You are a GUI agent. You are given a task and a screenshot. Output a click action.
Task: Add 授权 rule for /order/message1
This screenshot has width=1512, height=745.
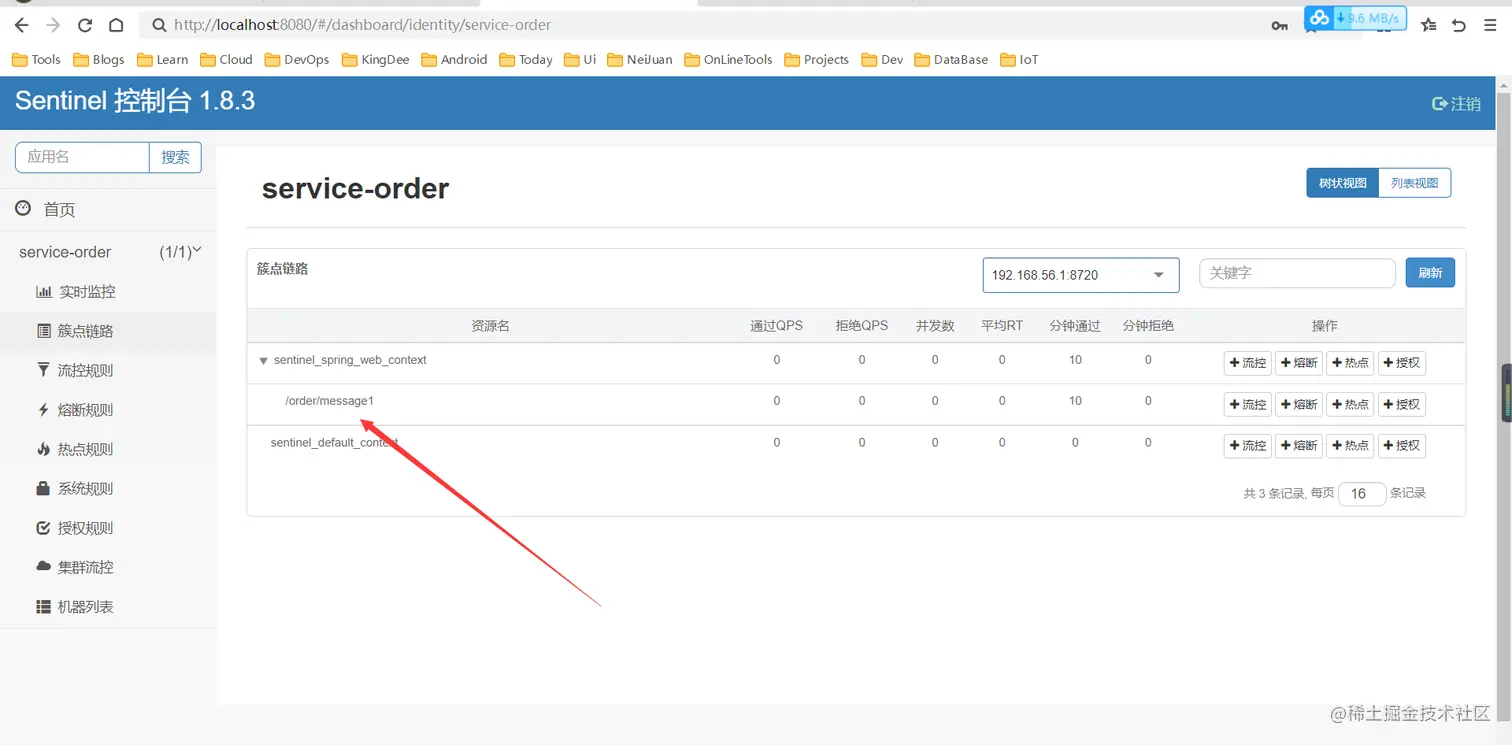click(1402, 405)
